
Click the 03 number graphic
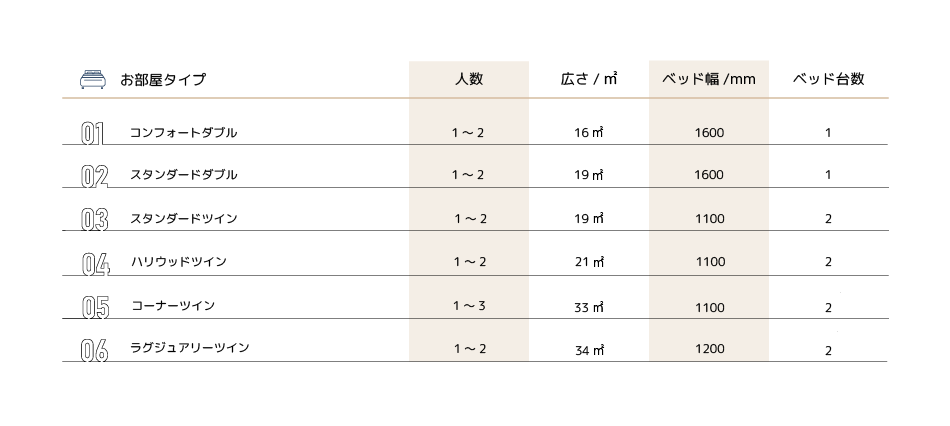coord(95,219)
